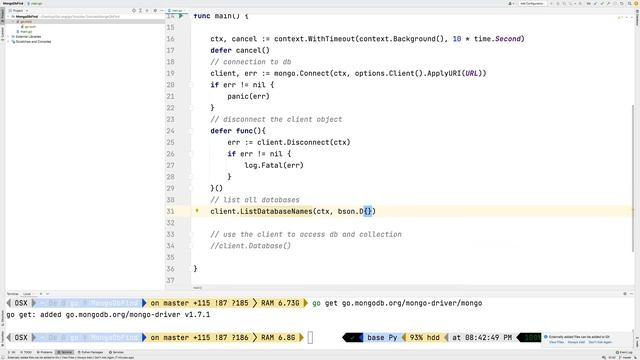
Task: Open Python Packages tool window
Action: click(x=91, y=352)
